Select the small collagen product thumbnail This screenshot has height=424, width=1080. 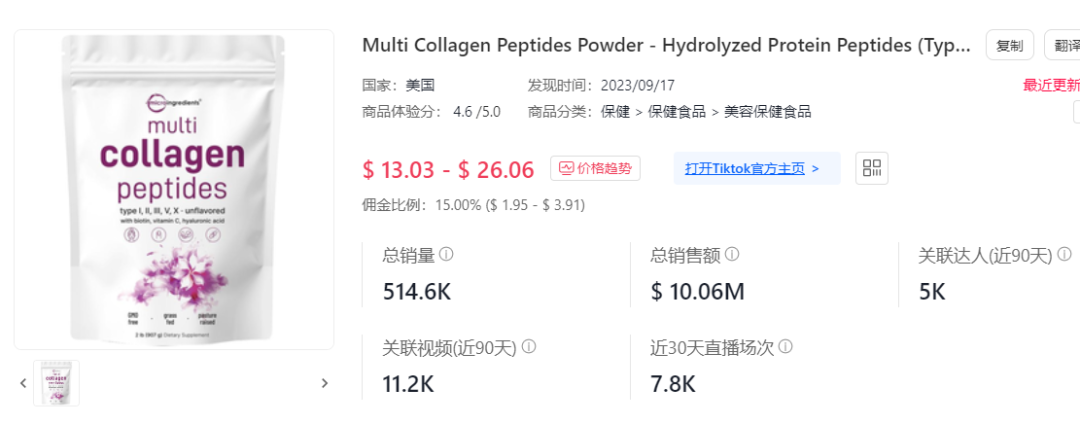tap(56, 383)
